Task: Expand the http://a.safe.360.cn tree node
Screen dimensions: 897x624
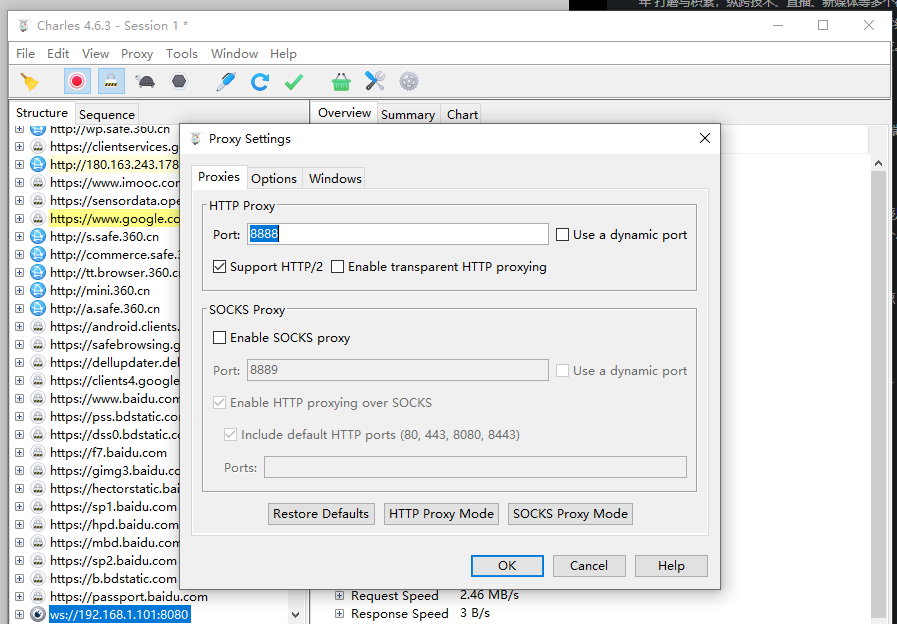Action: pyautogui.click(x=19, y=308)
